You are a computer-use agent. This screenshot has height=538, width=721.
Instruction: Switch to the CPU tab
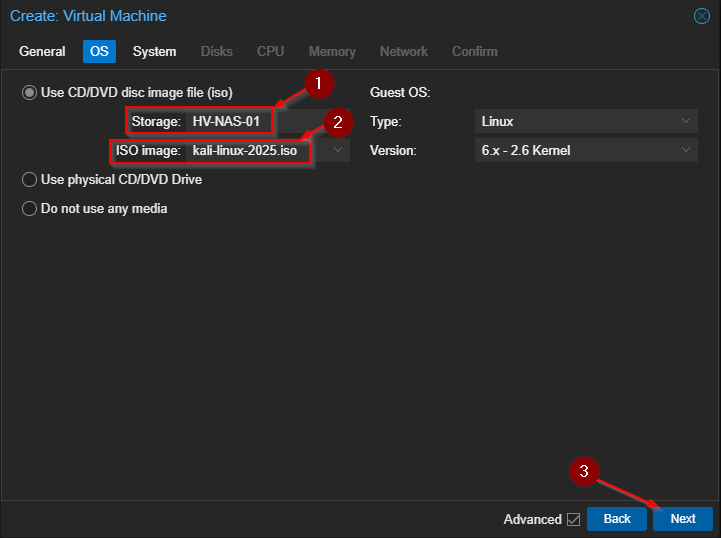(x=270, y=51)
